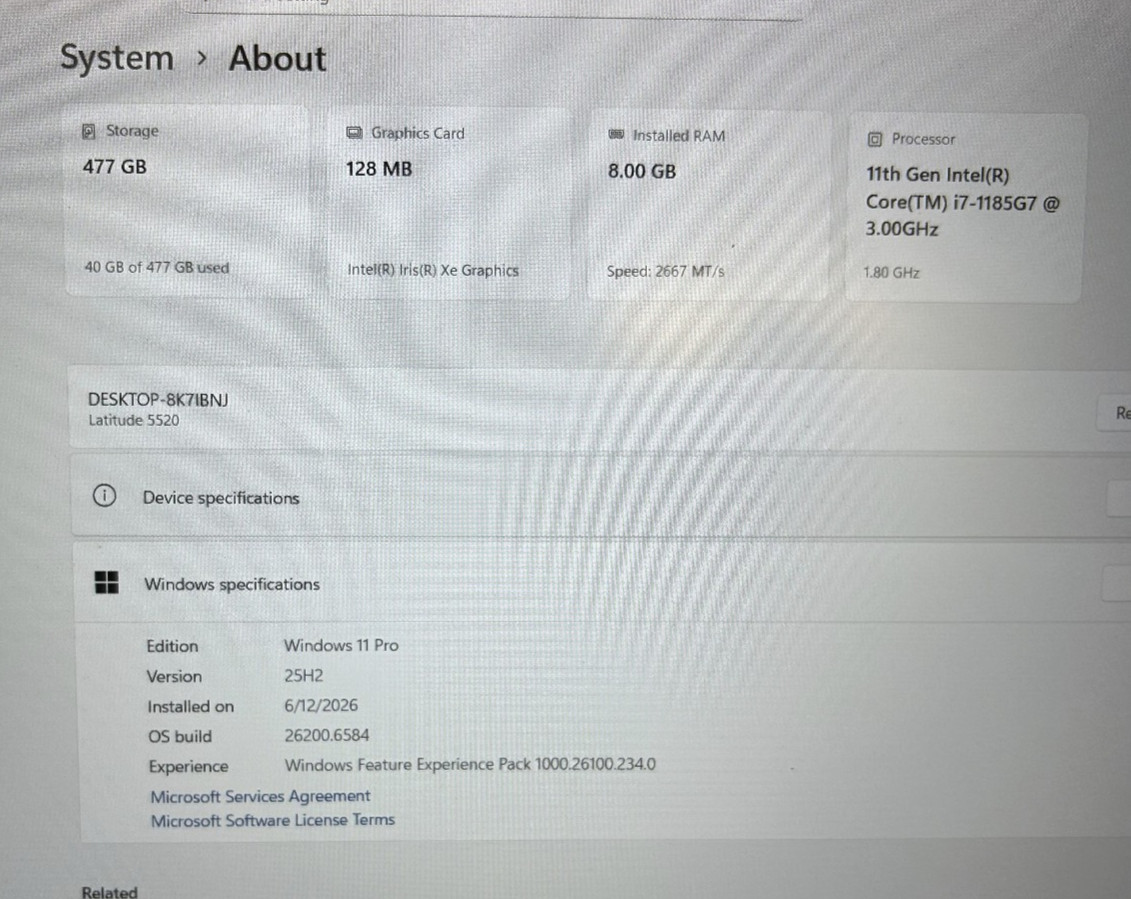
Task: Open the Graphics Card 128 MB card
Action: (x=450, y=203)
